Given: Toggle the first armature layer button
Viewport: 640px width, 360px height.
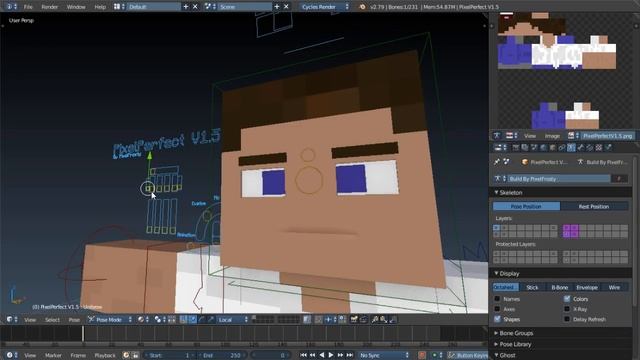Looking at the screenshot, I should (x=496, y=228).
